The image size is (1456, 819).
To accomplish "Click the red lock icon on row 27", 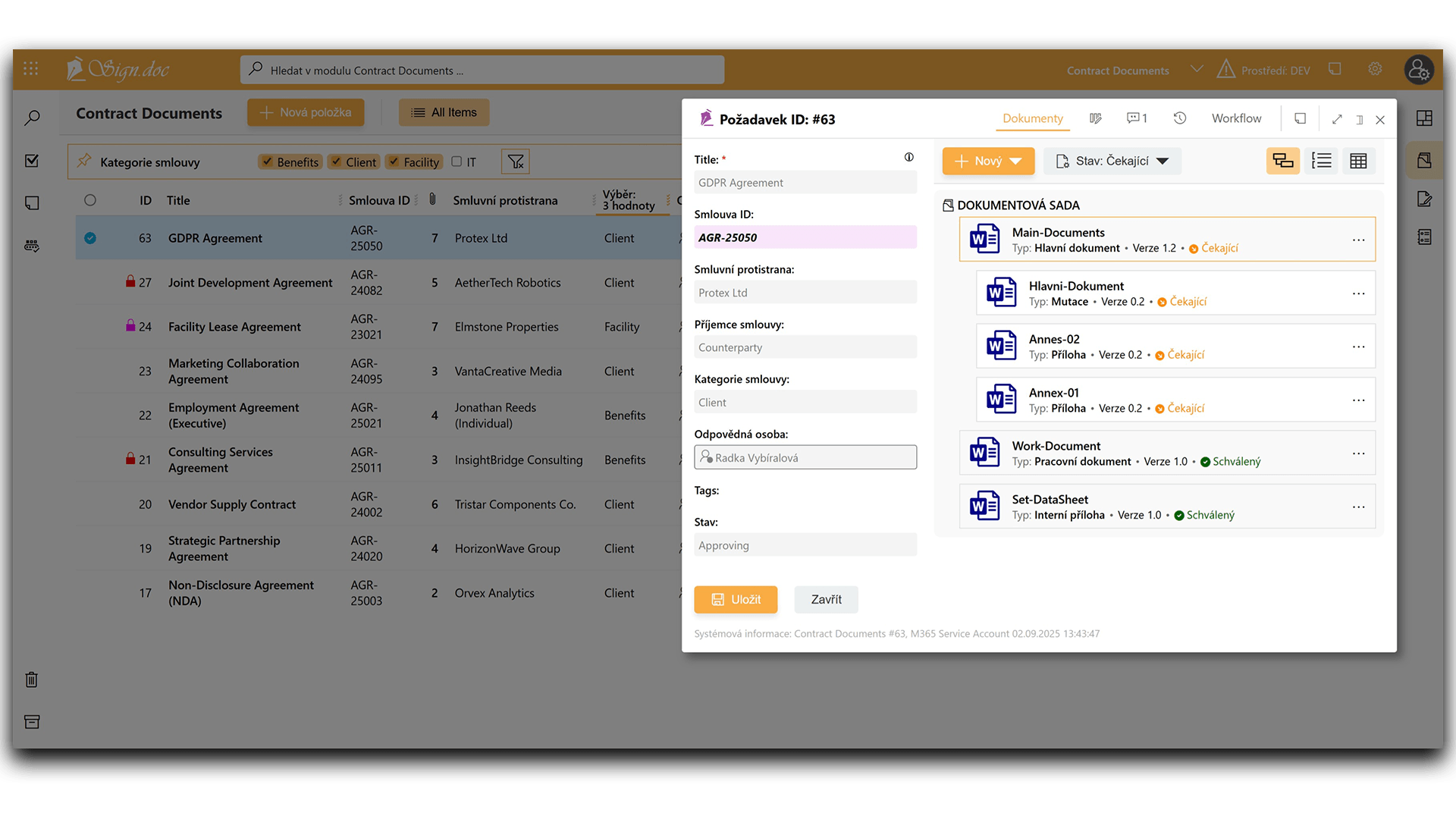I will (x=130, y=281).
